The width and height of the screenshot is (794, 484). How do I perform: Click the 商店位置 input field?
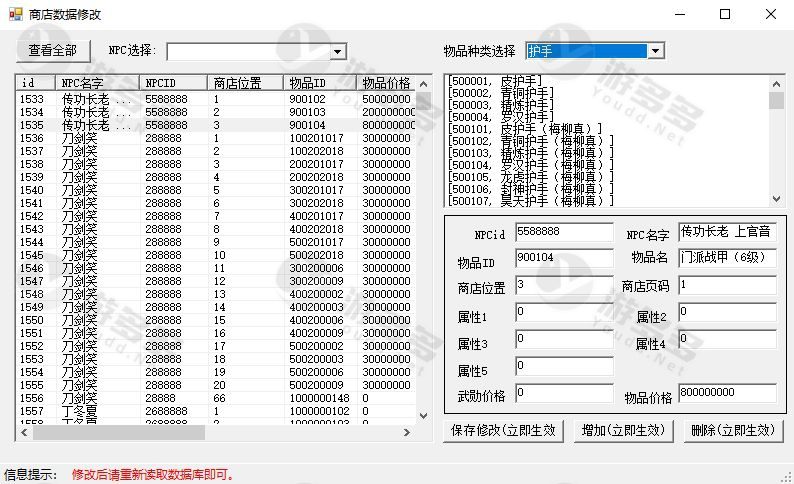[564, 286]
